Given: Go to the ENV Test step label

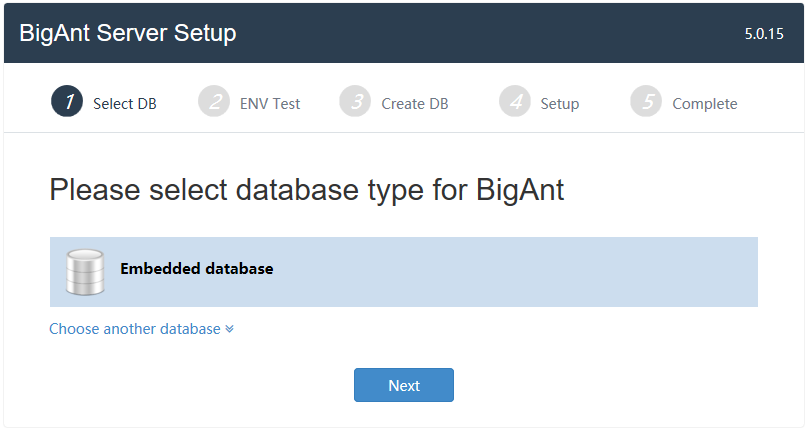Looking at the screenshot, I should [x=270, y=104].
